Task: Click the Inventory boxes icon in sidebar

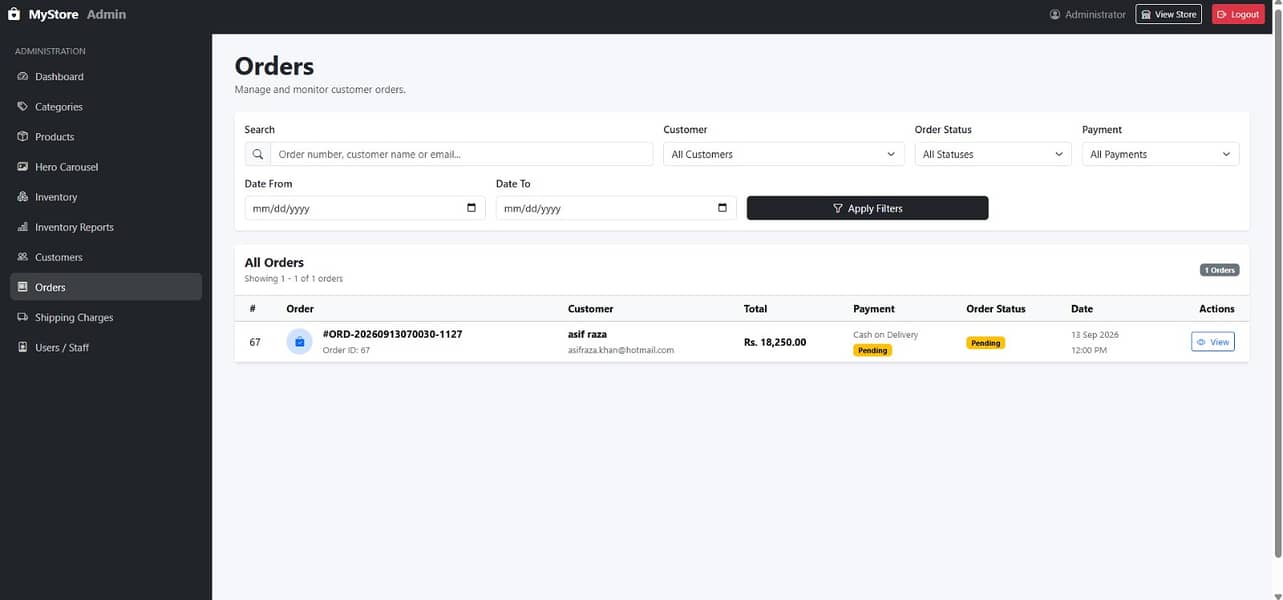Action: (23, 197)
